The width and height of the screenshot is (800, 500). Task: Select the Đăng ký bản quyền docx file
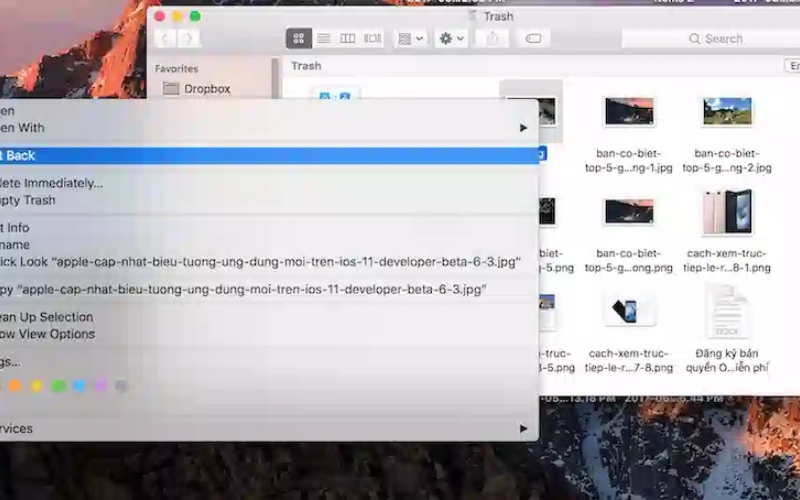point(727,312)
